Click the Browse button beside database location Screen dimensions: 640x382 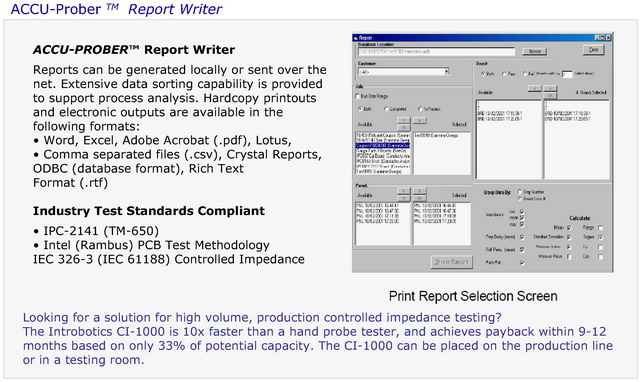(x=534, y=51)
